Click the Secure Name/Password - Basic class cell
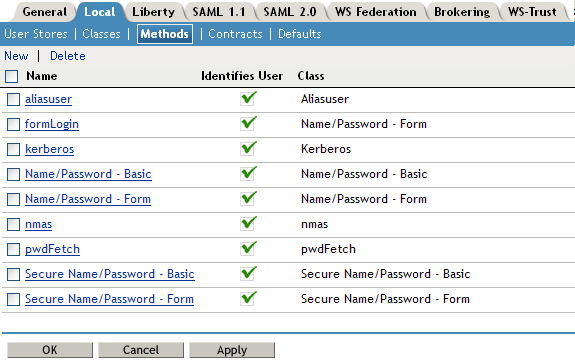 coord(385,274)
